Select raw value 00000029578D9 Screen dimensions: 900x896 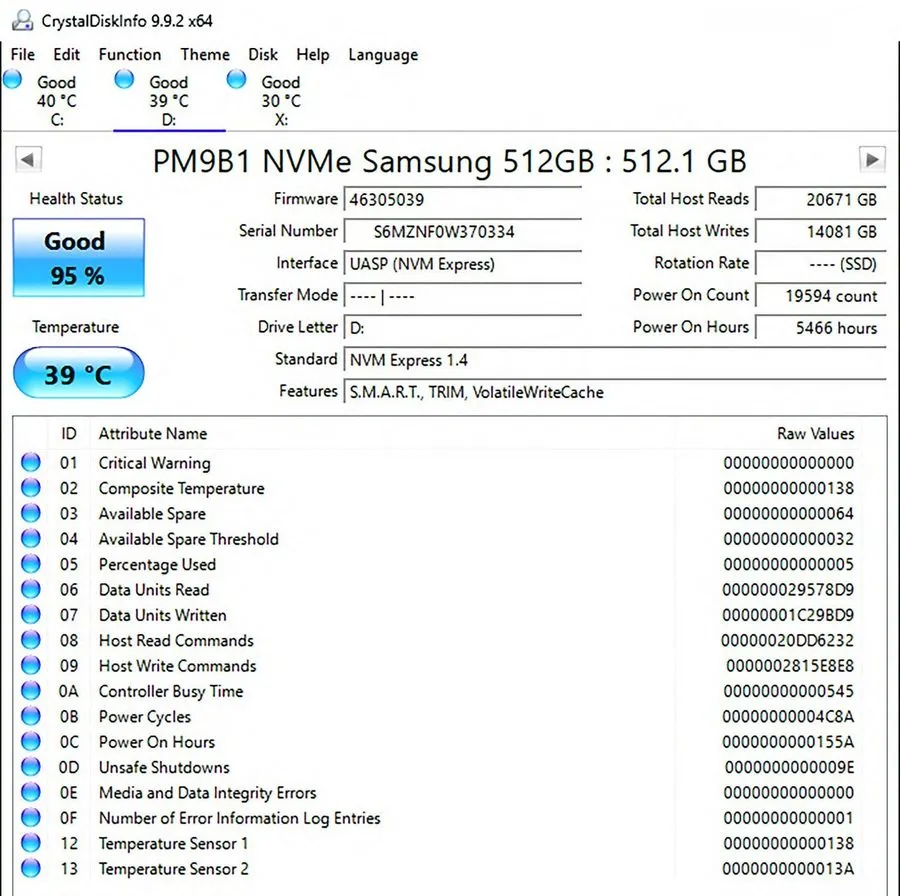click(x=788, y=589)
